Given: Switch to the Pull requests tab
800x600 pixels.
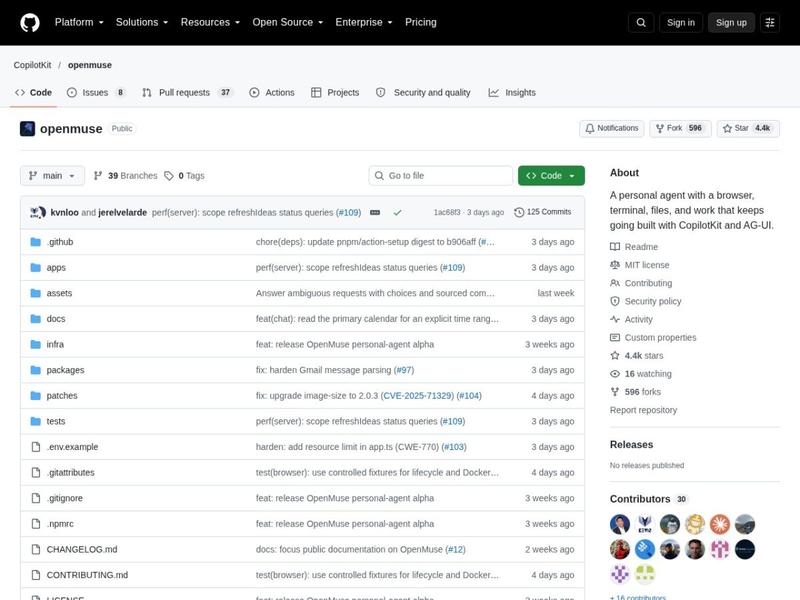Looking at the screenshot, I should [187, 92].
